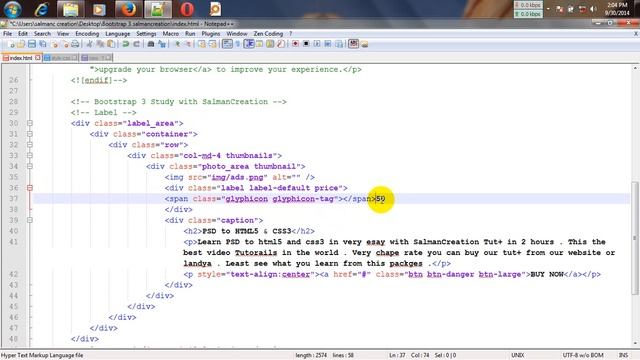The image size is (640, 360).
Task: Click the Zoom In toolbar icon
Action: (x=177, y=44)
